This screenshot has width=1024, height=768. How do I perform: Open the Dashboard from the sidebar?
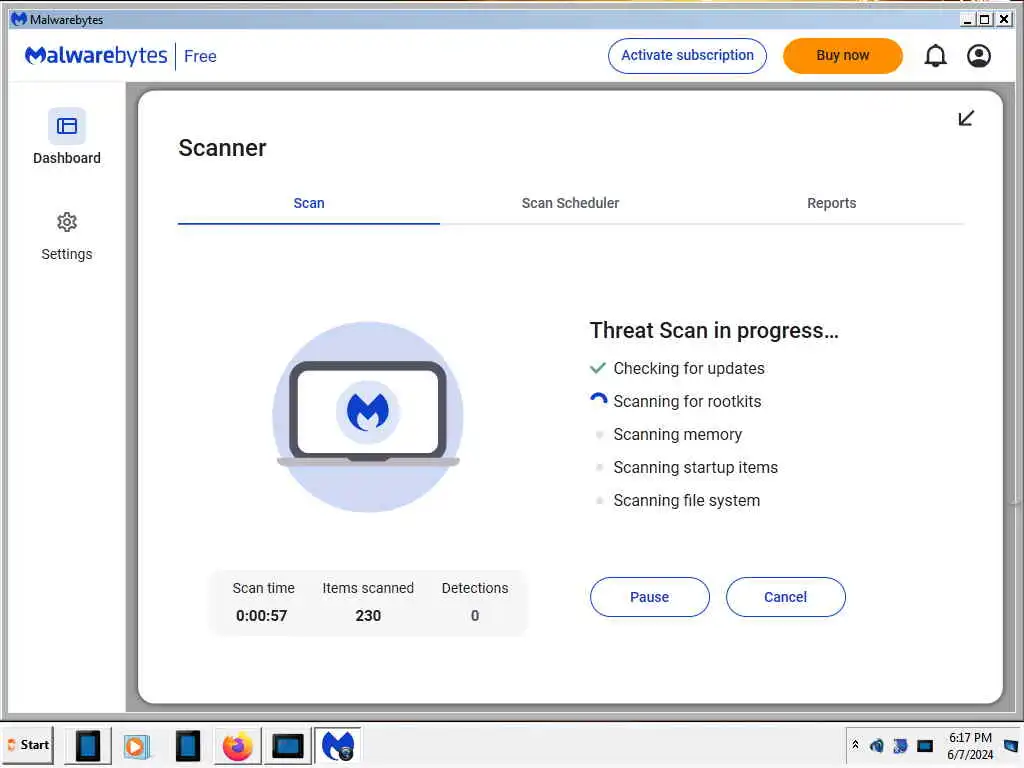[x=67, y=136]
